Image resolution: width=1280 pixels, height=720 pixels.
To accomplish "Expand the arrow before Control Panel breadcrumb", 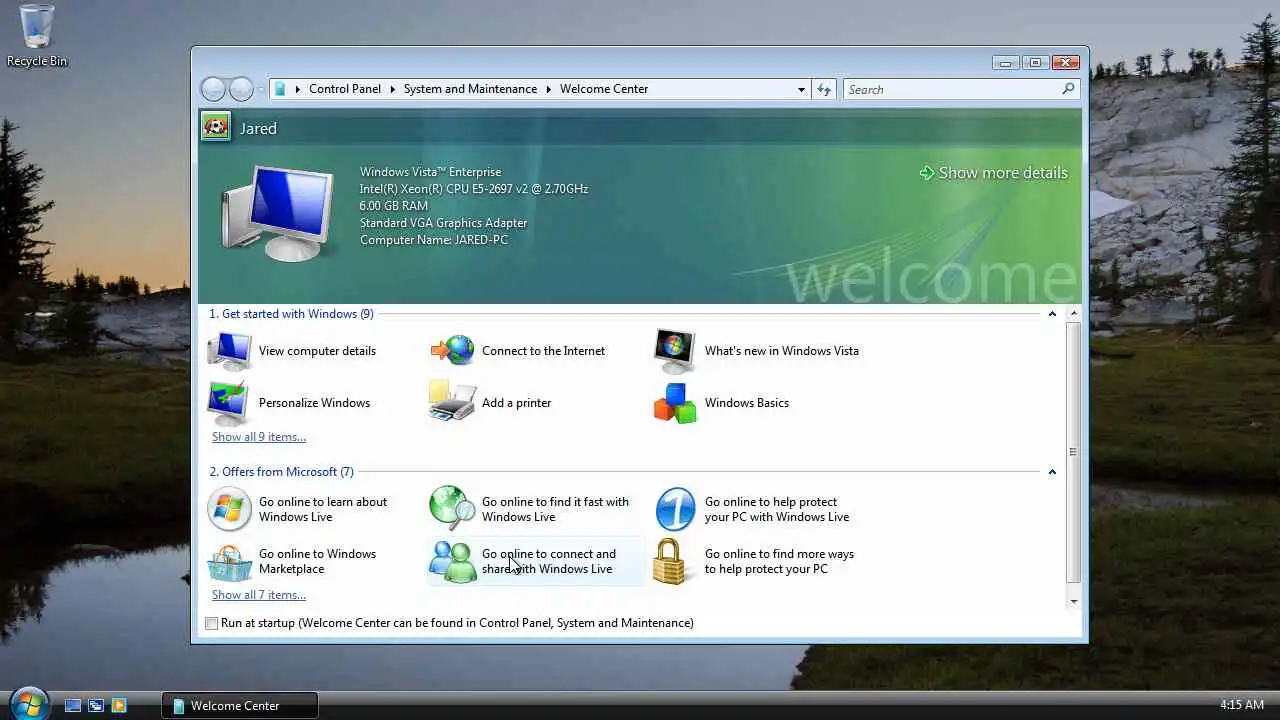I will click(297, 89).
